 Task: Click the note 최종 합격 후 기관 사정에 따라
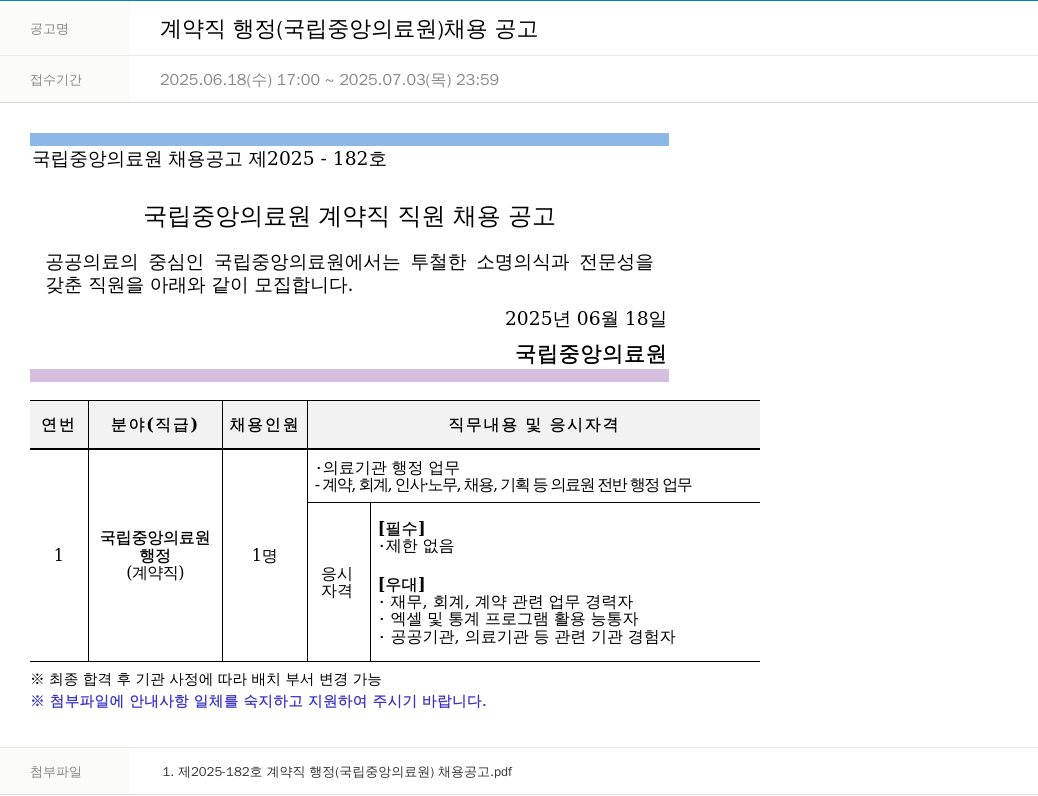pyautogui.click(x=206, y=679)
